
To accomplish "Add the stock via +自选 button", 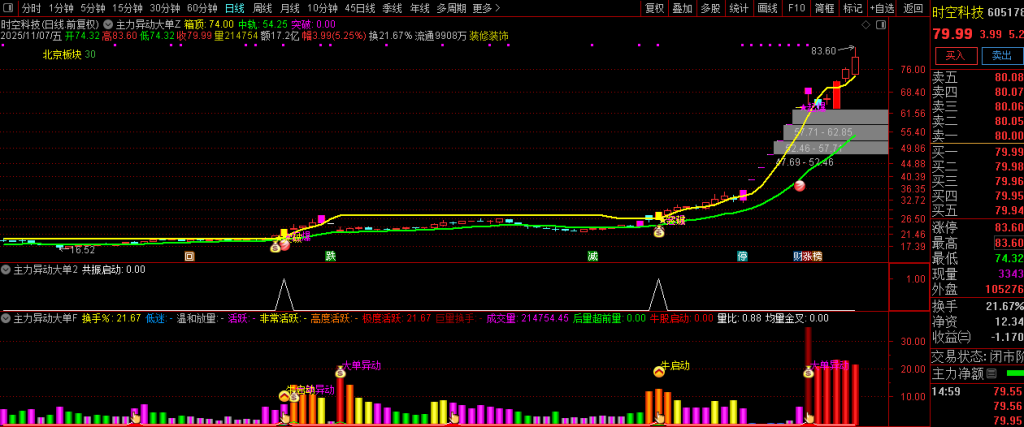I will click(882, 8).
